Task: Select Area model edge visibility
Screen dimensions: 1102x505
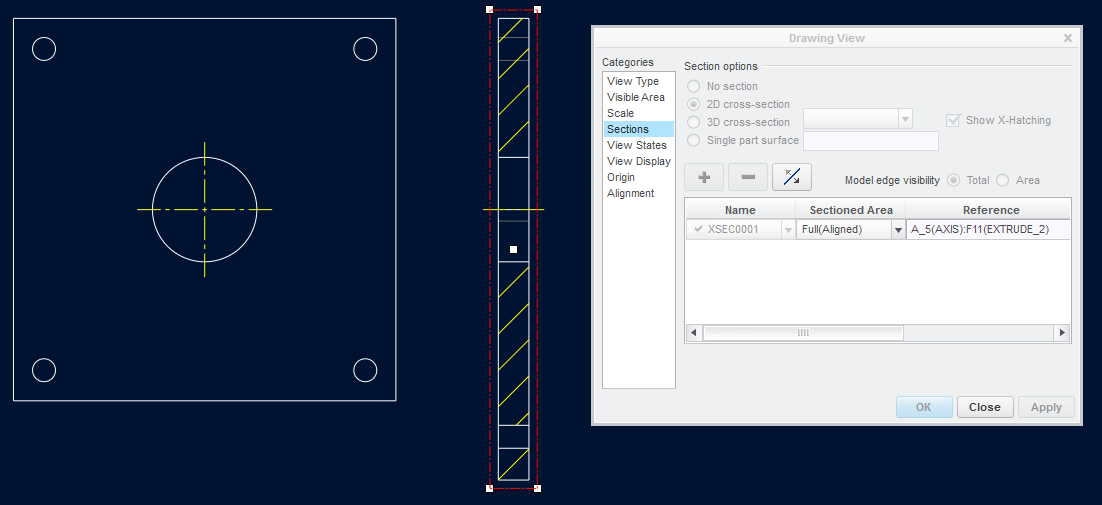Action: [1002, 180]
